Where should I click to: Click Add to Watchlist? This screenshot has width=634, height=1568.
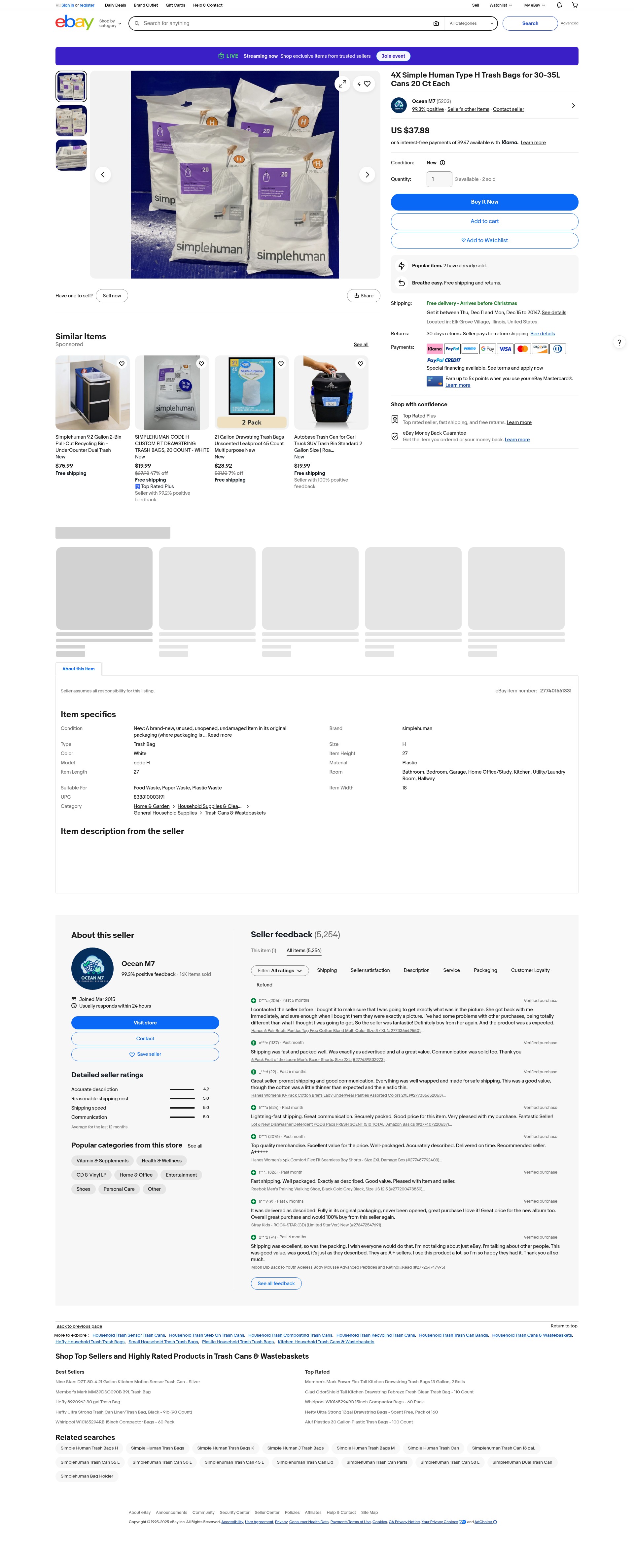pyautogui.click(x=484, y=241)
